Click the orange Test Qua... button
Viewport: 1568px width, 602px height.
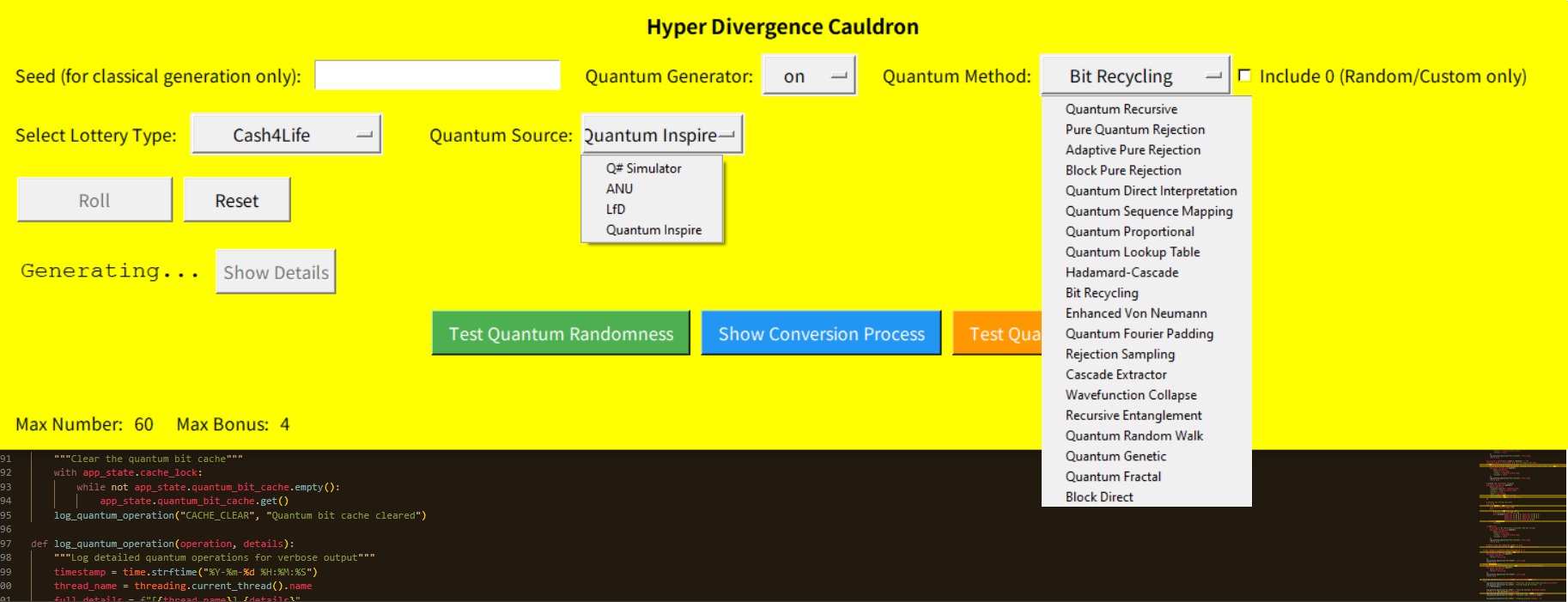coord(997,333)
